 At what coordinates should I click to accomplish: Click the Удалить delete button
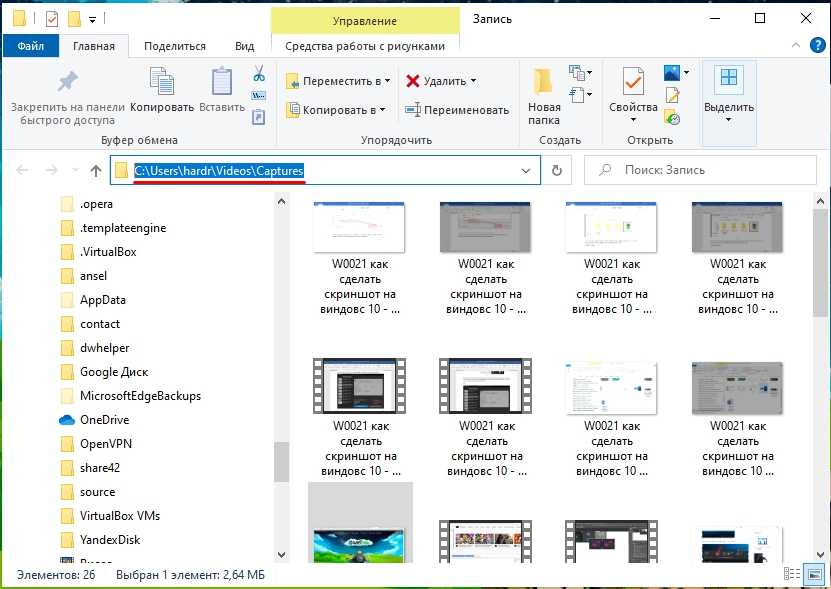441,81
